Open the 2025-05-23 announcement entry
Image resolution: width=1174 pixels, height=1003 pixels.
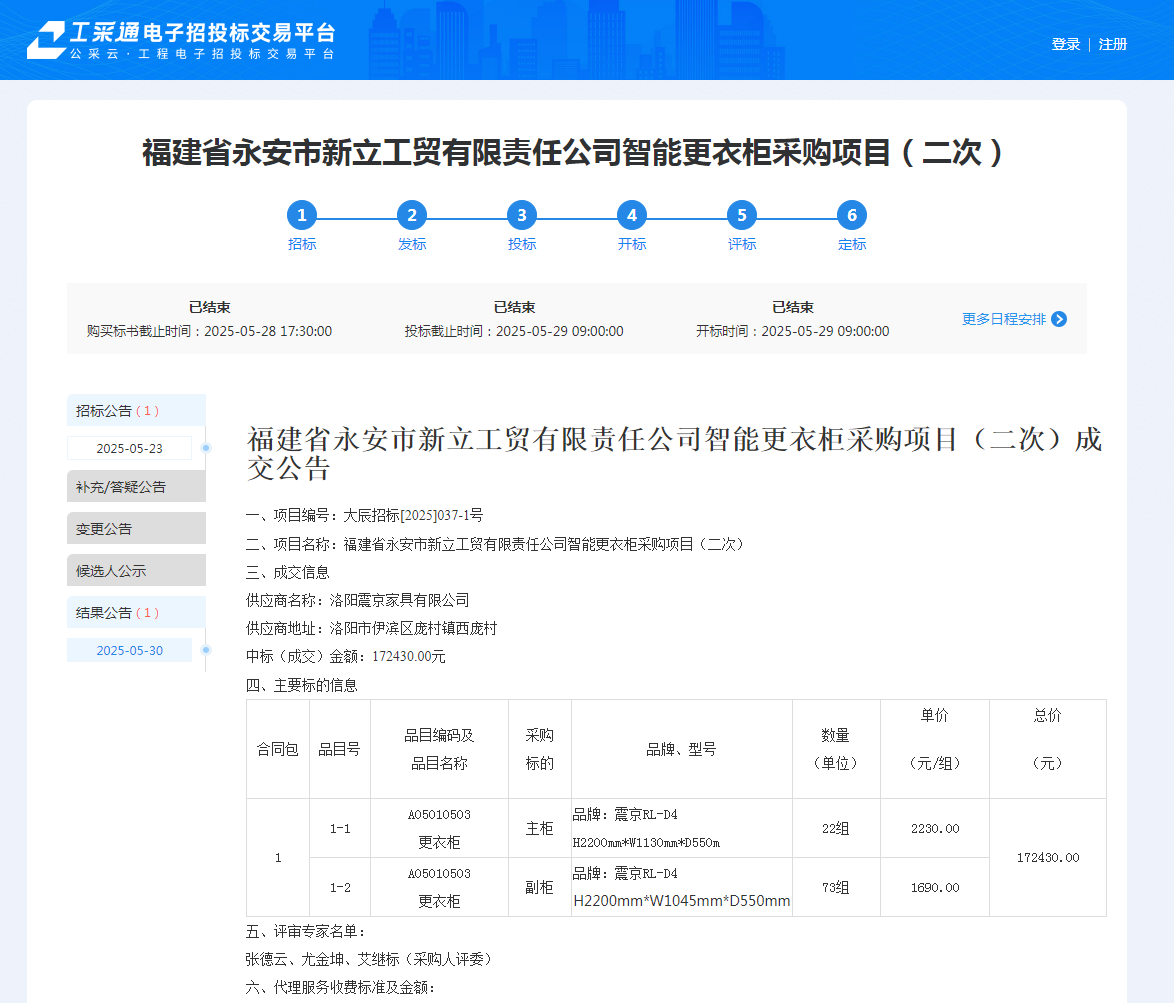tap(130, 448)
